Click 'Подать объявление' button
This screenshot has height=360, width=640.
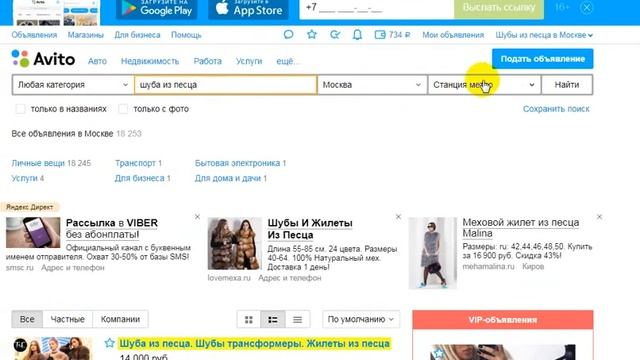tap(542, 59)
